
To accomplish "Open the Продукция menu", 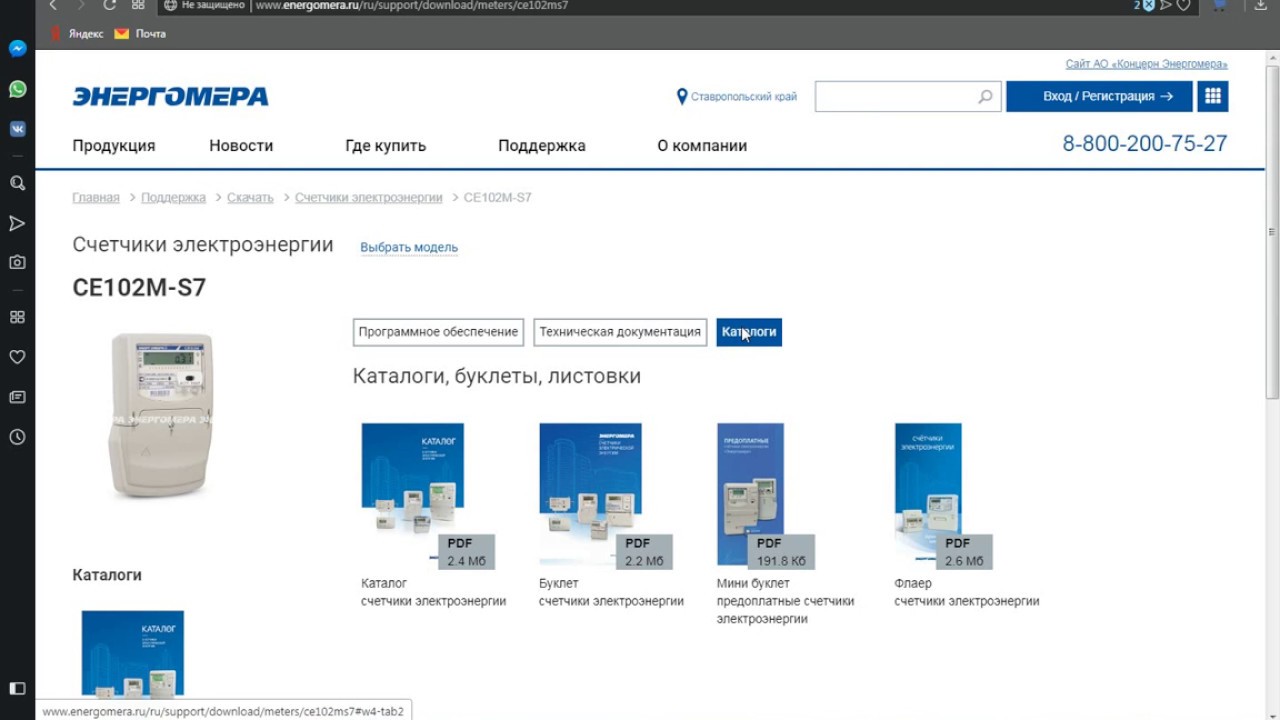I will [114, 146].
